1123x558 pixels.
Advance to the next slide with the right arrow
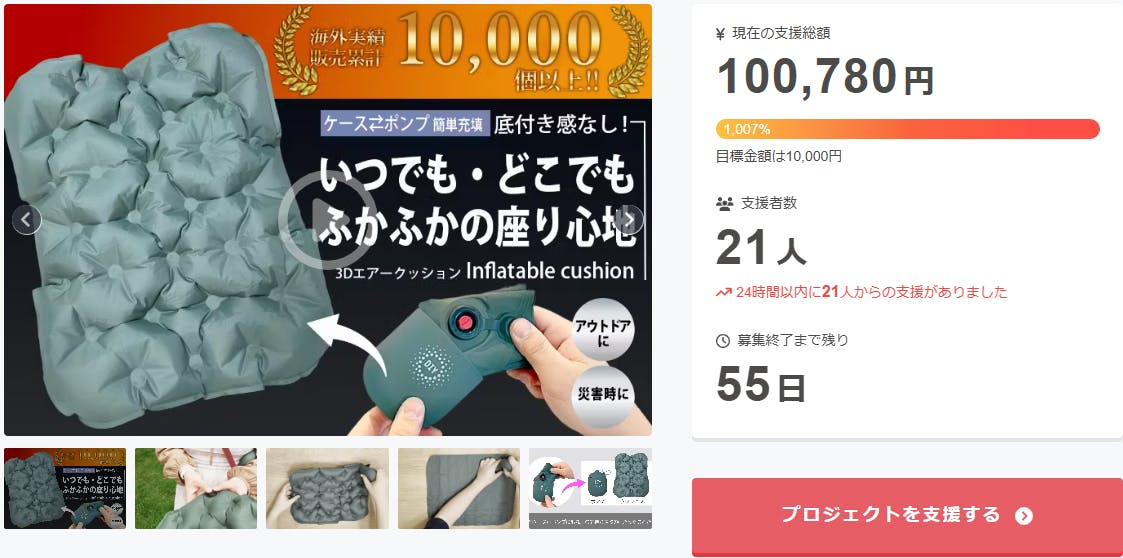point(629,220)
